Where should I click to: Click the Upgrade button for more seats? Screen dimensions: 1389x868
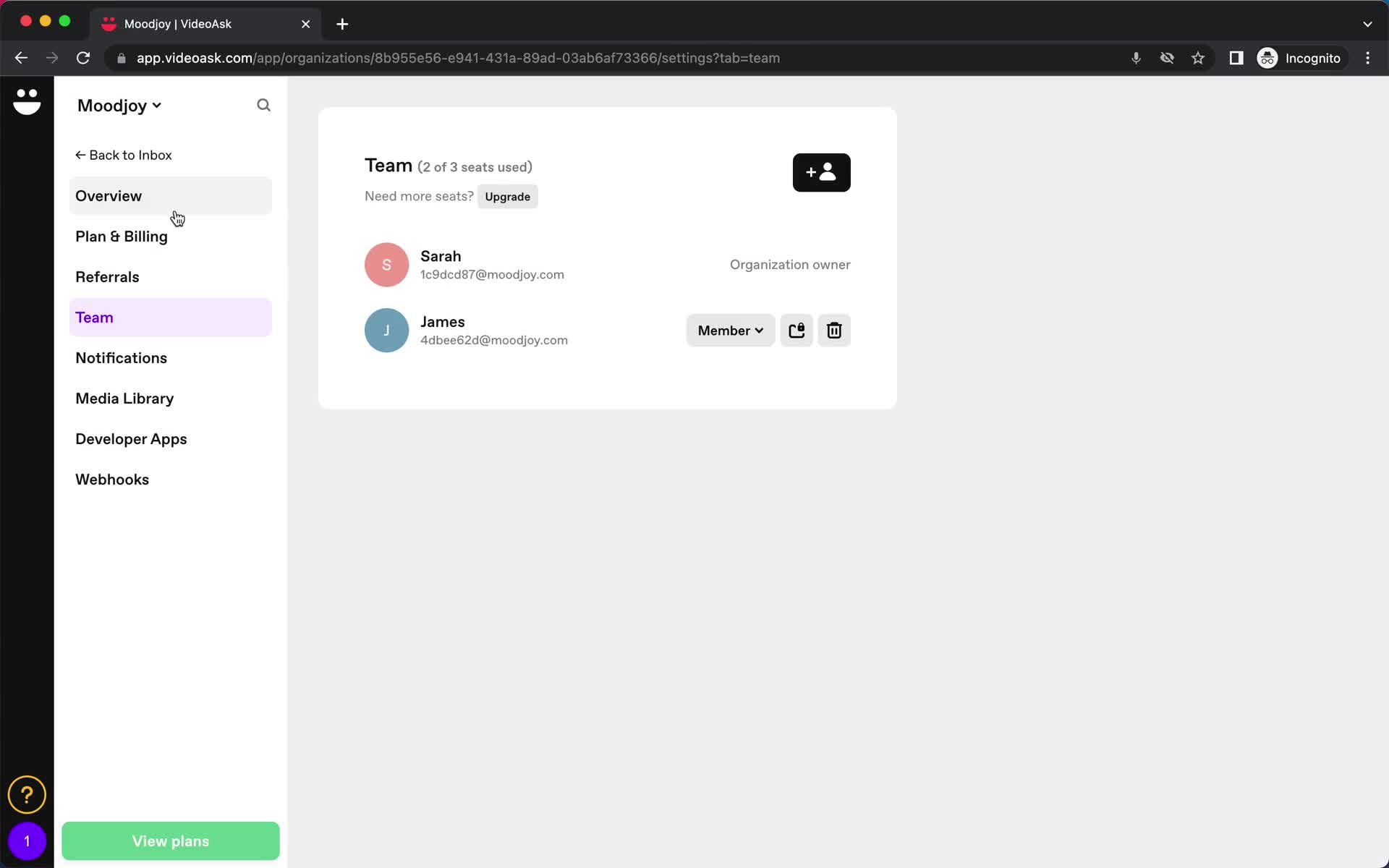click(507, 196)
